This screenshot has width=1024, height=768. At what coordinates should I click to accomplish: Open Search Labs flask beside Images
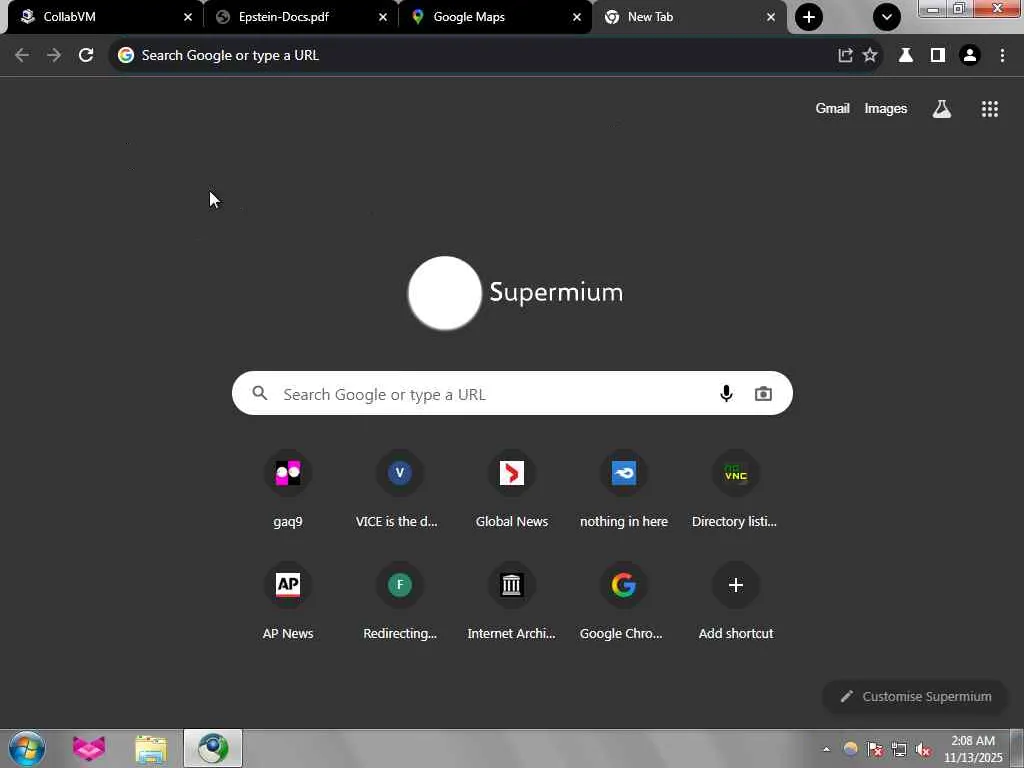pyautogui.click(x=942, y=109)
